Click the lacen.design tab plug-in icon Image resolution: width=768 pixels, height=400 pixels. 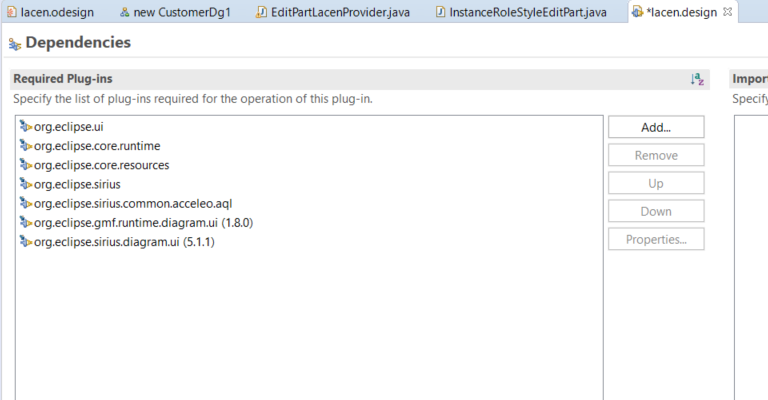(x=637, y=11)
